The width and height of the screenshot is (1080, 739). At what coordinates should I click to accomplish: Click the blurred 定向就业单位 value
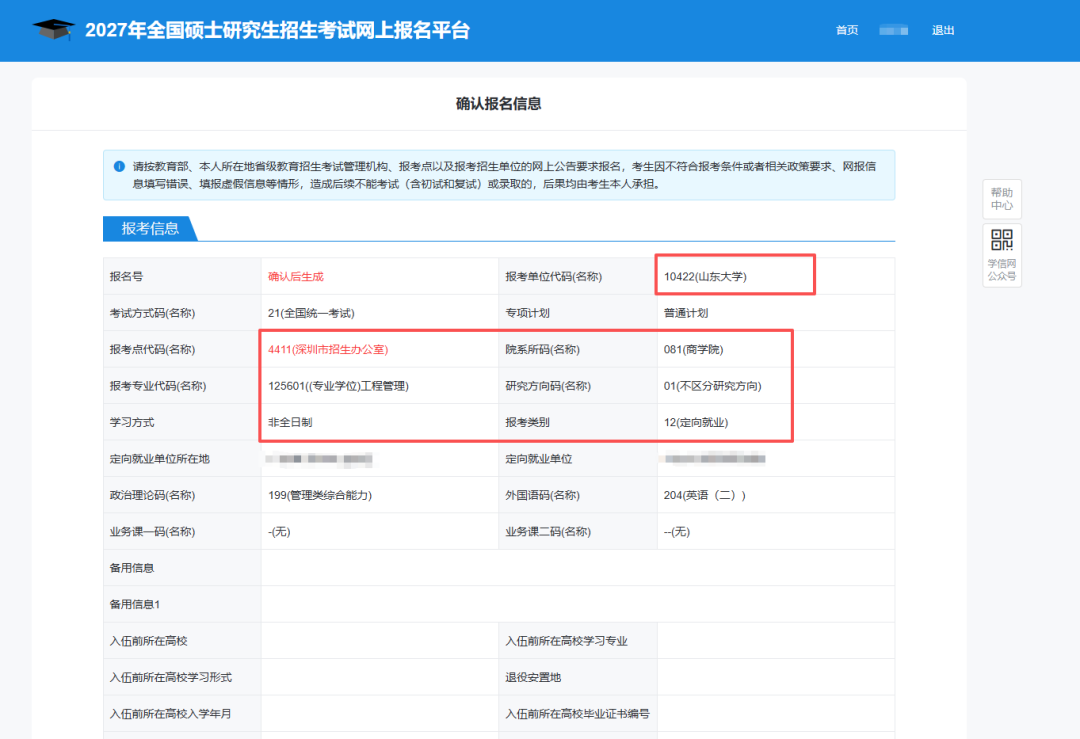click(x=714, y=459)
